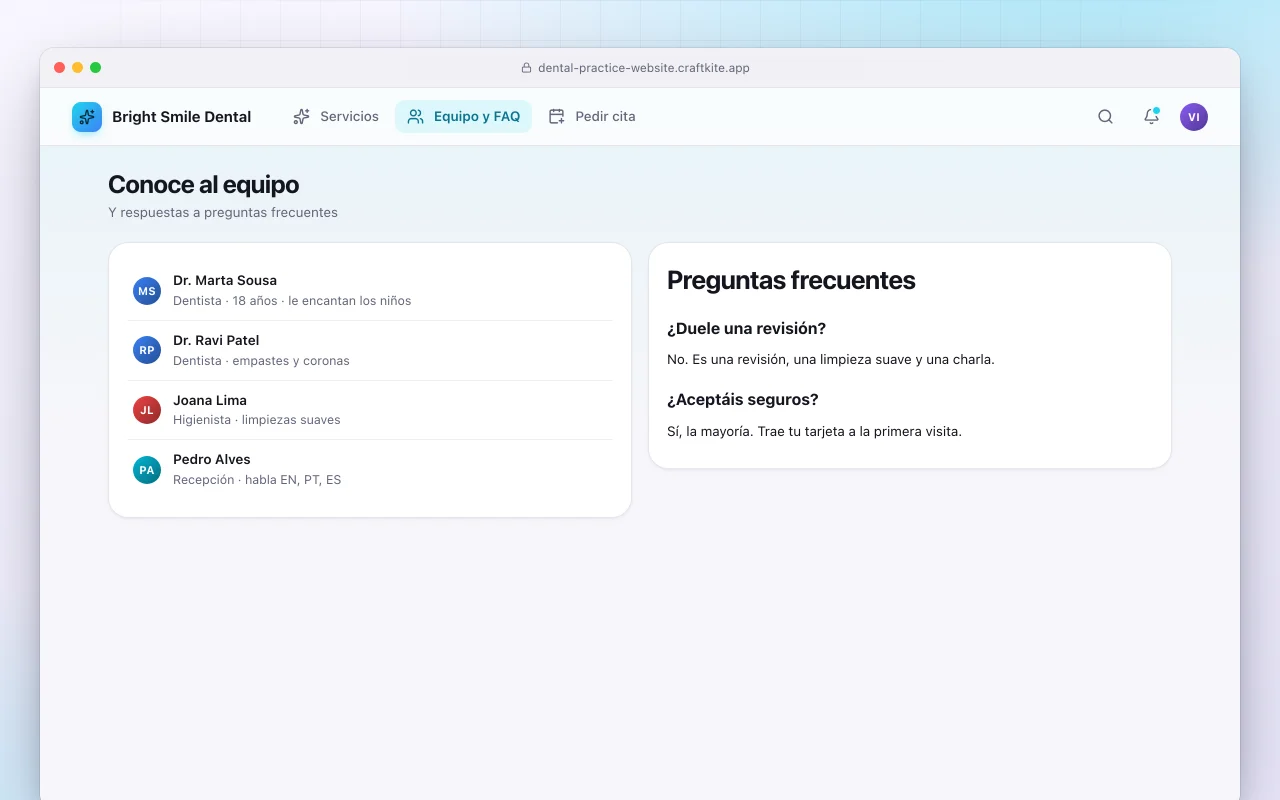Select the Dr. Marta Sousa name
The height and width of the screenshot is (800, 1280).
click(225, 281)
